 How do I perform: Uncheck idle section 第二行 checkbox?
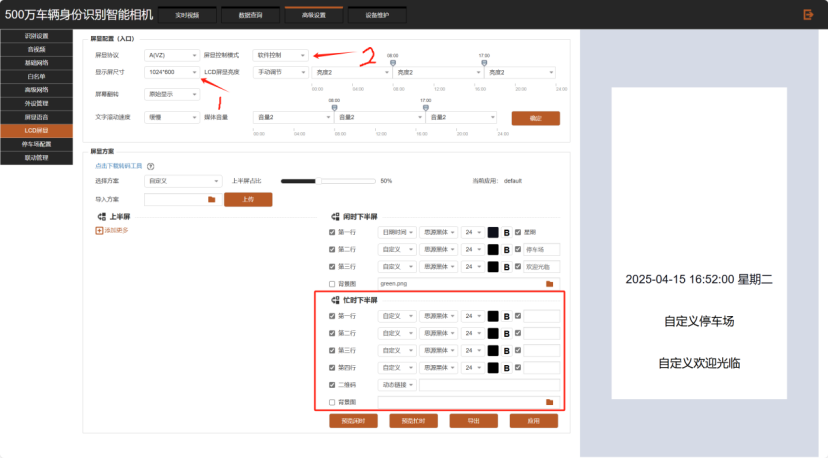click(332, 250)
